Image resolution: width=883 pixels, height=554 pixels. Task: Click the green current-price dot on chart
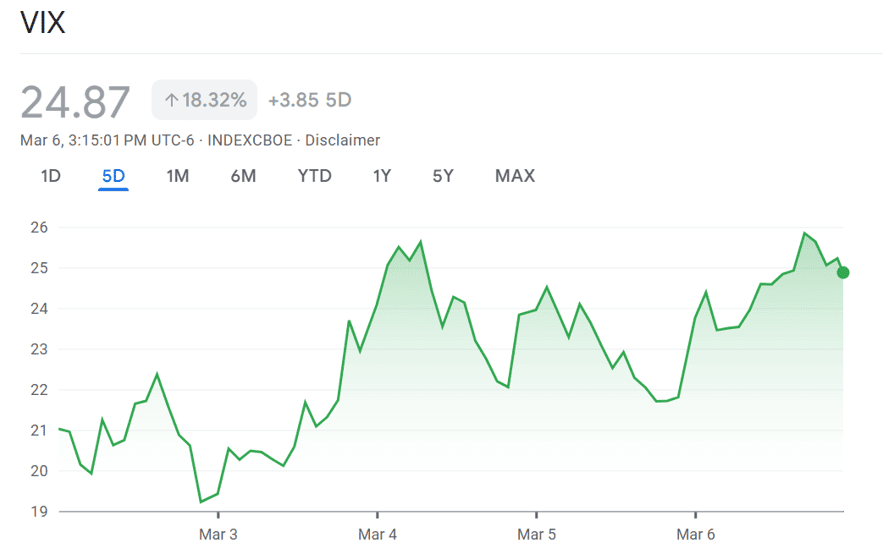(x=843, y=272)
